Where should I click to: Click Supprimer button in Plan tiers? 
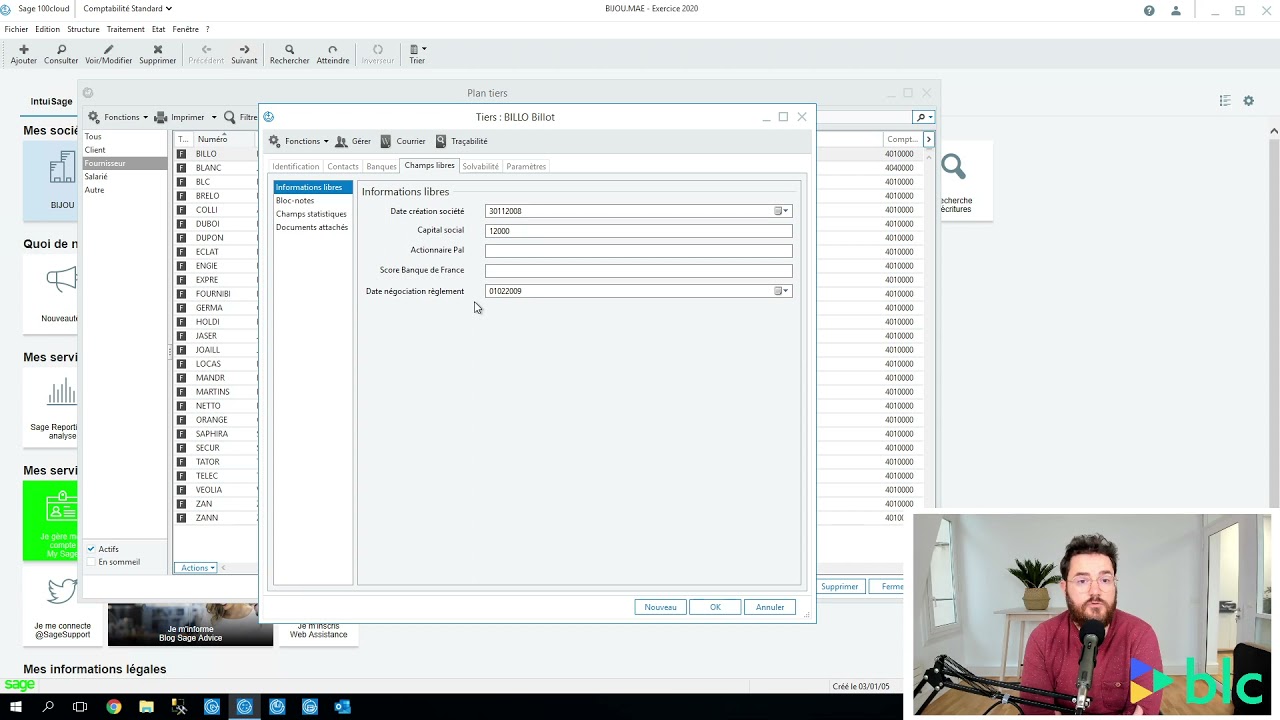[839, 587]
